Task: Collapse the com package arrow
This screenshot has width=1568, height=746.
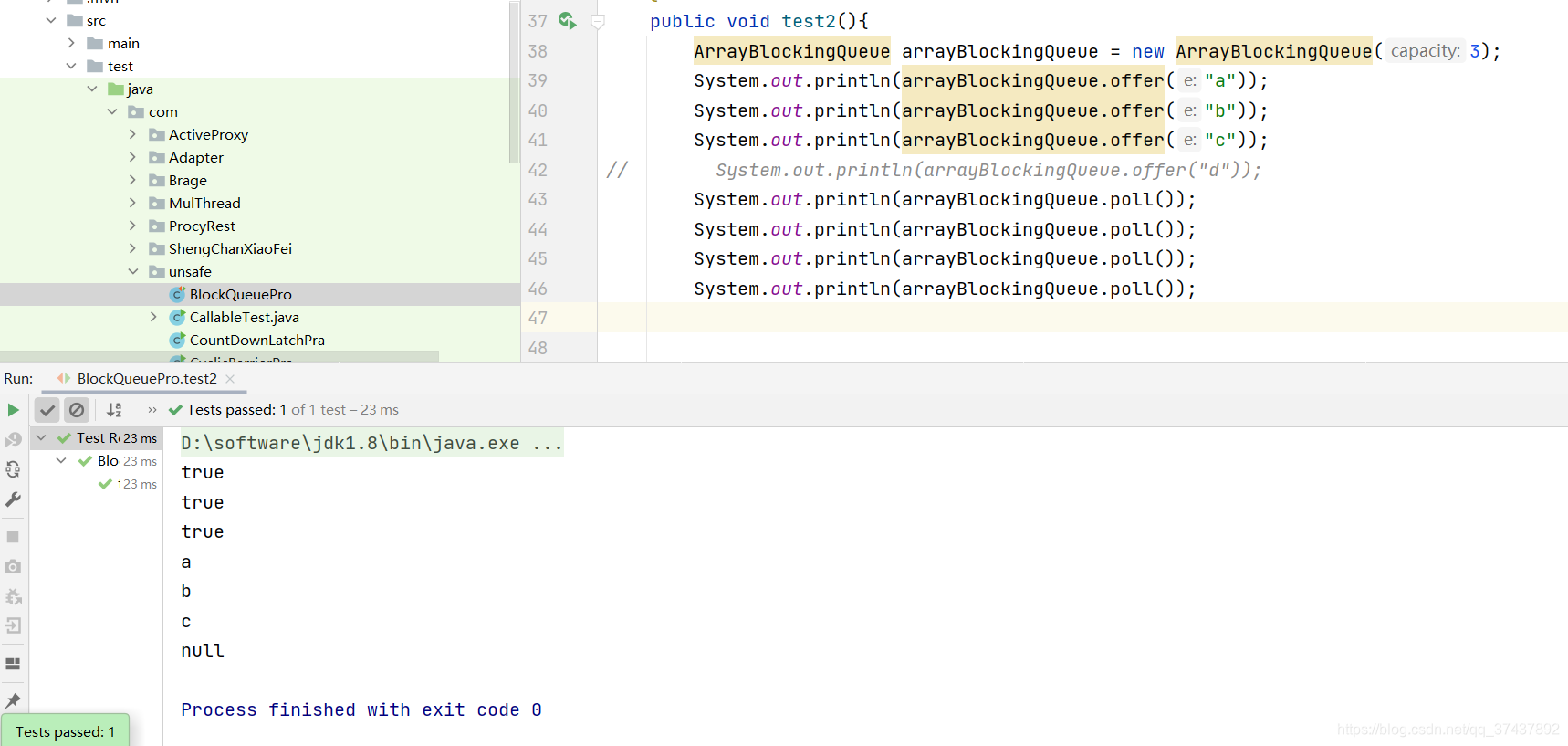Action: [112, 111]
